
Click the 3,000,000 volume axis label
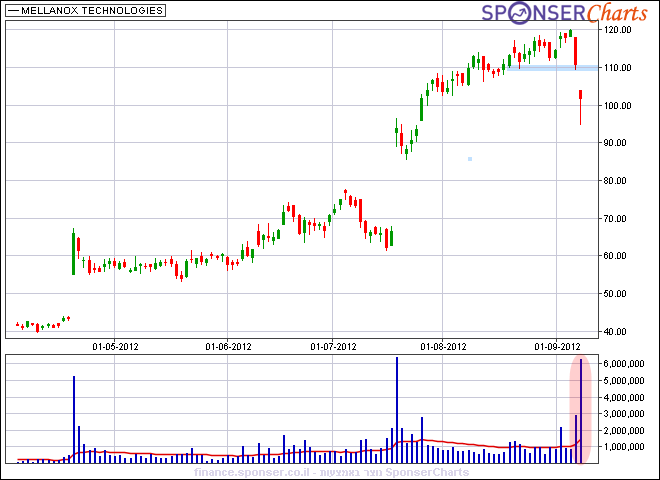[624, 414]
